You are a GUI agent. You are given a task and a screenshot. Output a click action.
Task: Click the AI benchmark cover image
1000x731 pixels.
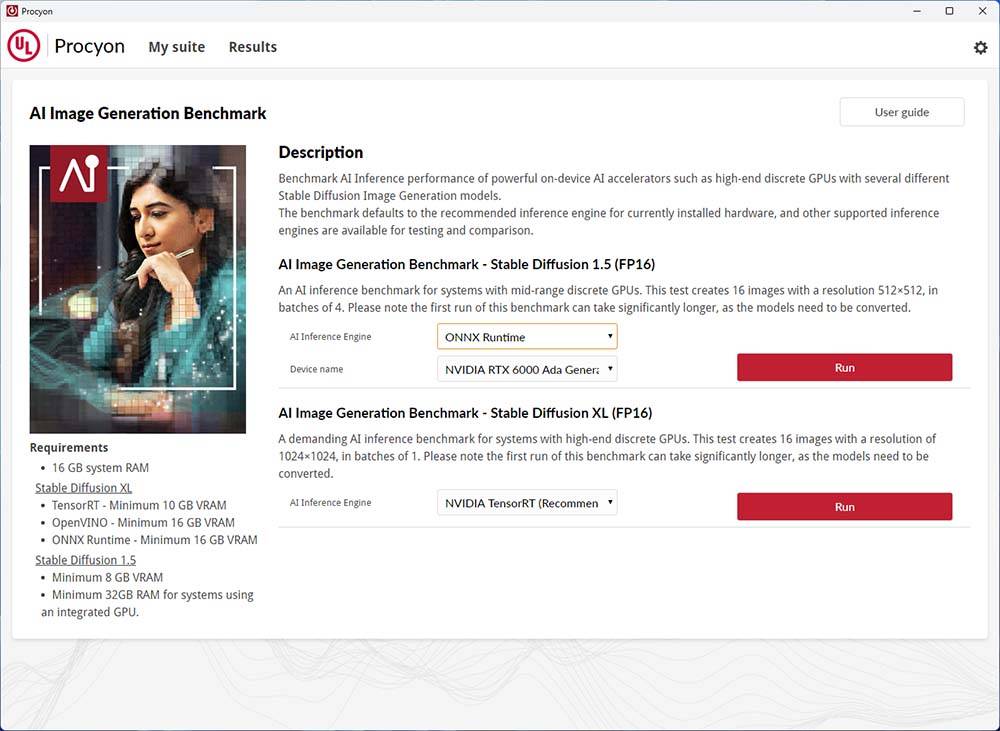[138, 289]
